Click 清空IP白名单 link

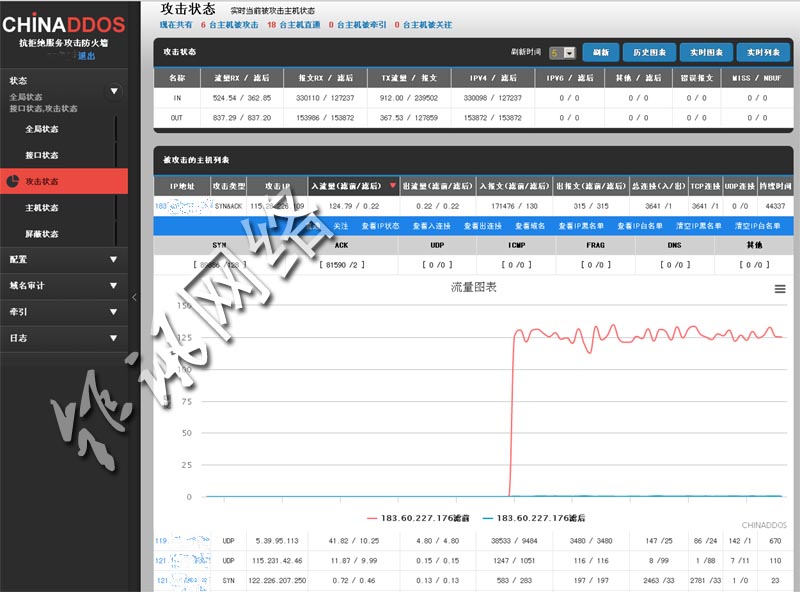point(757,226)
